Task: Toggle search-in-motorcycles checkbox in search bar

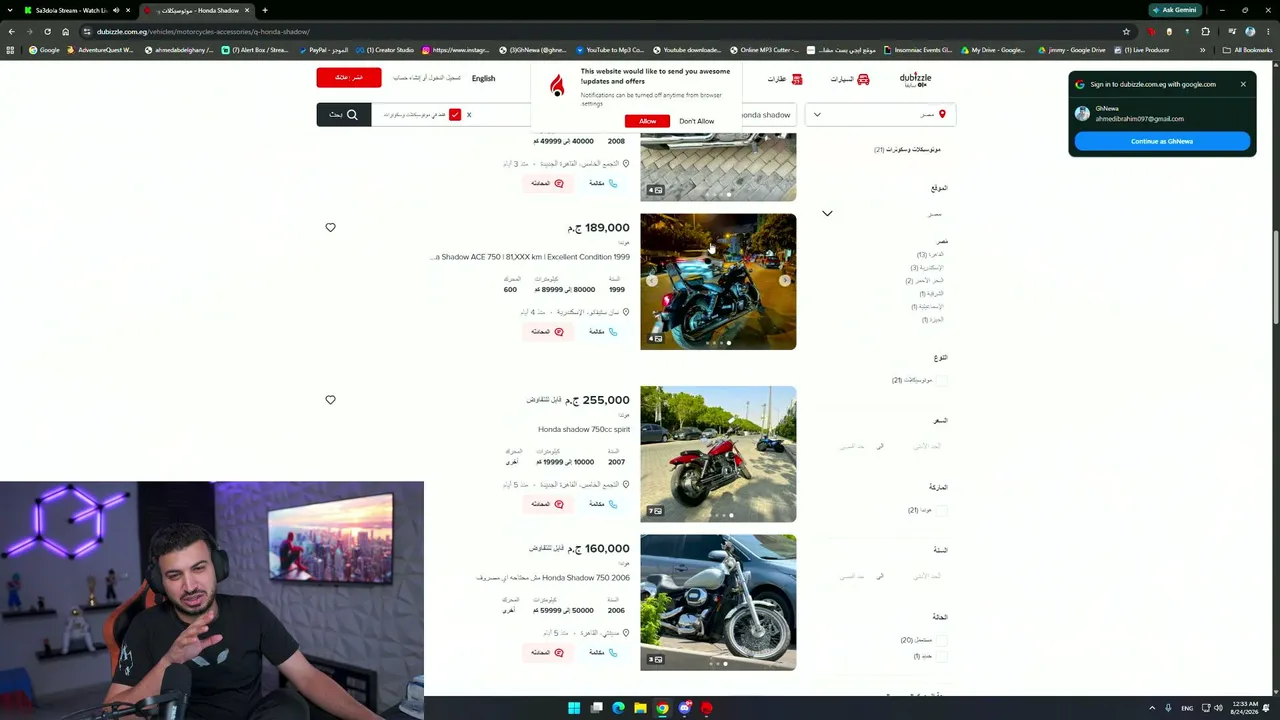Action: pos(455,115)
